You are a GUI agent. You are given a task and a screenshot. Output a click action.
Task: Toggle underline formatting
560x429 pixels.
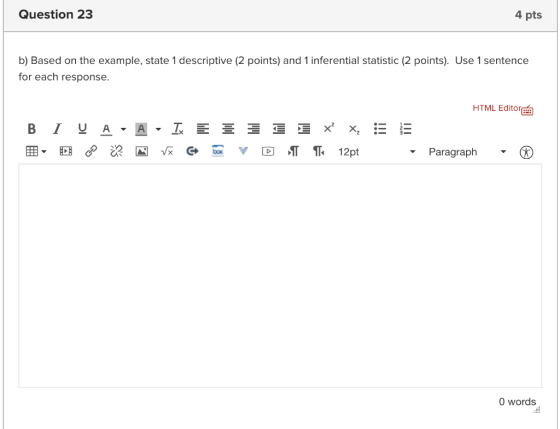[x=82, y=129]
